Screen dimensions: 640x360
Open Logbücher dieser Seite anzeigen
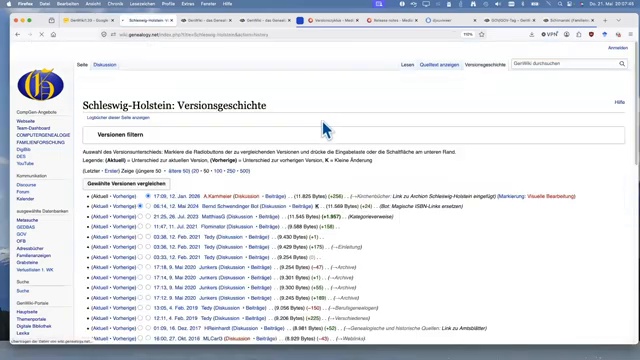coord(118,118)
